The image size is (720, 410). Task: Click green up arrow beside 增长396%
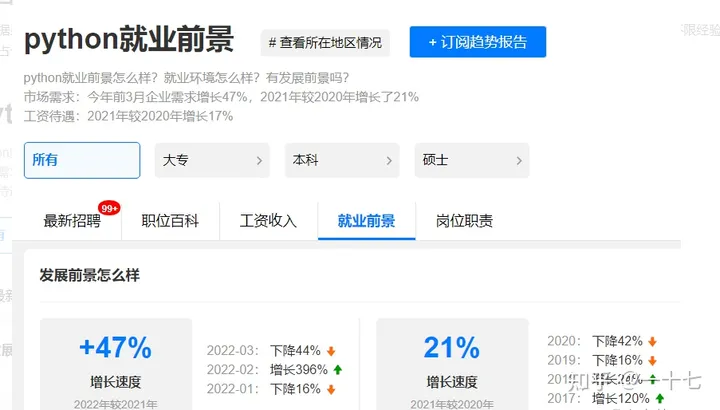[x=338, y=370]
